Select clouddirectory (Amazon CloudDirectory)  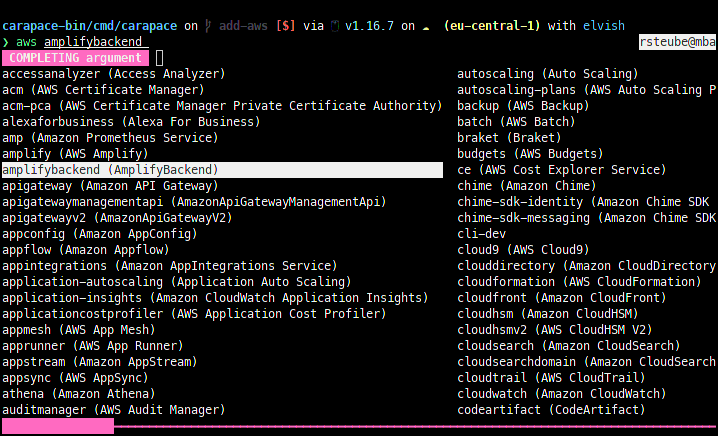pyautogui.click(x=587, y=266)
